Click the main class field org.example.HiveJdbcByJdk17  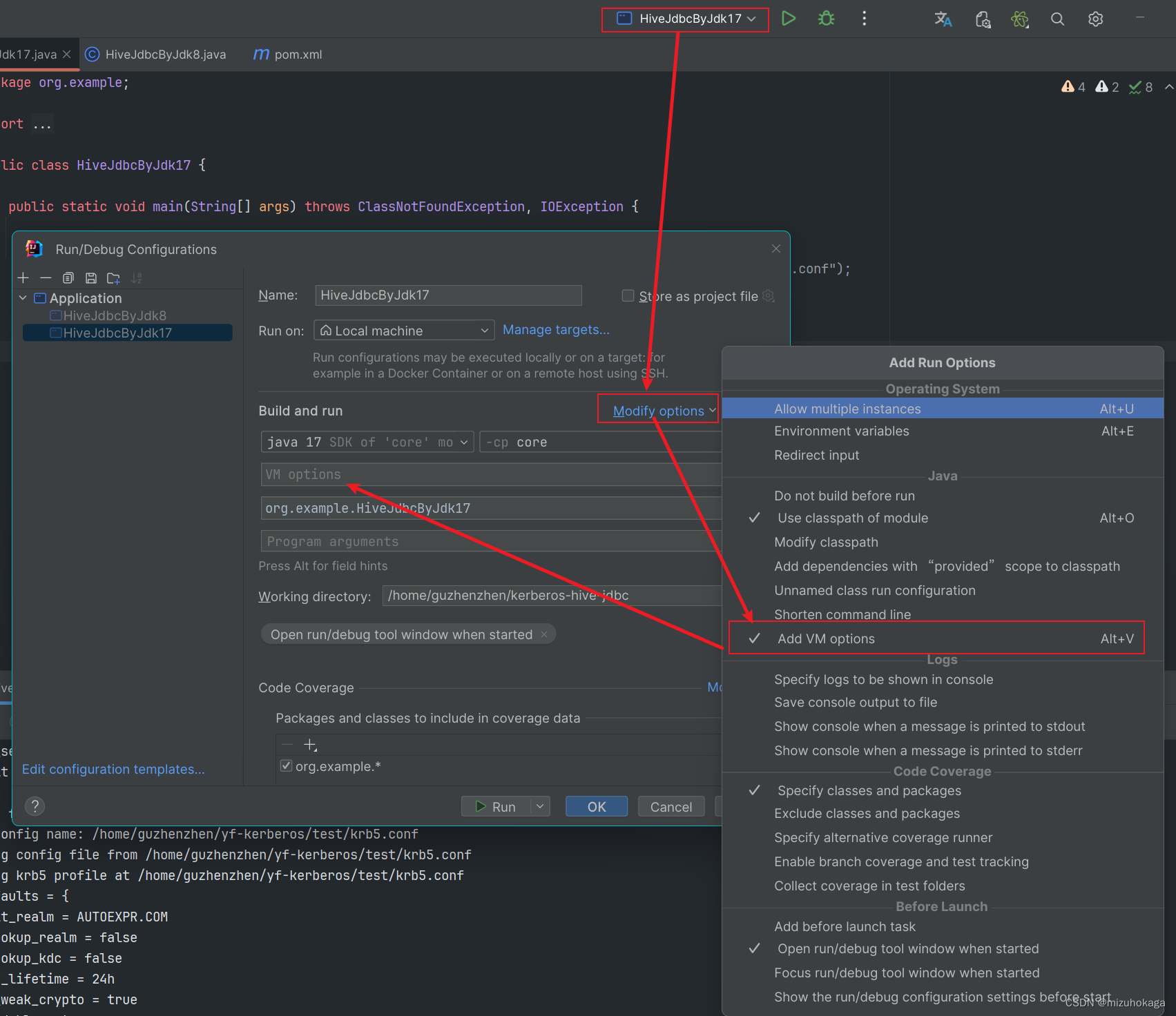(x=492, y=509)
